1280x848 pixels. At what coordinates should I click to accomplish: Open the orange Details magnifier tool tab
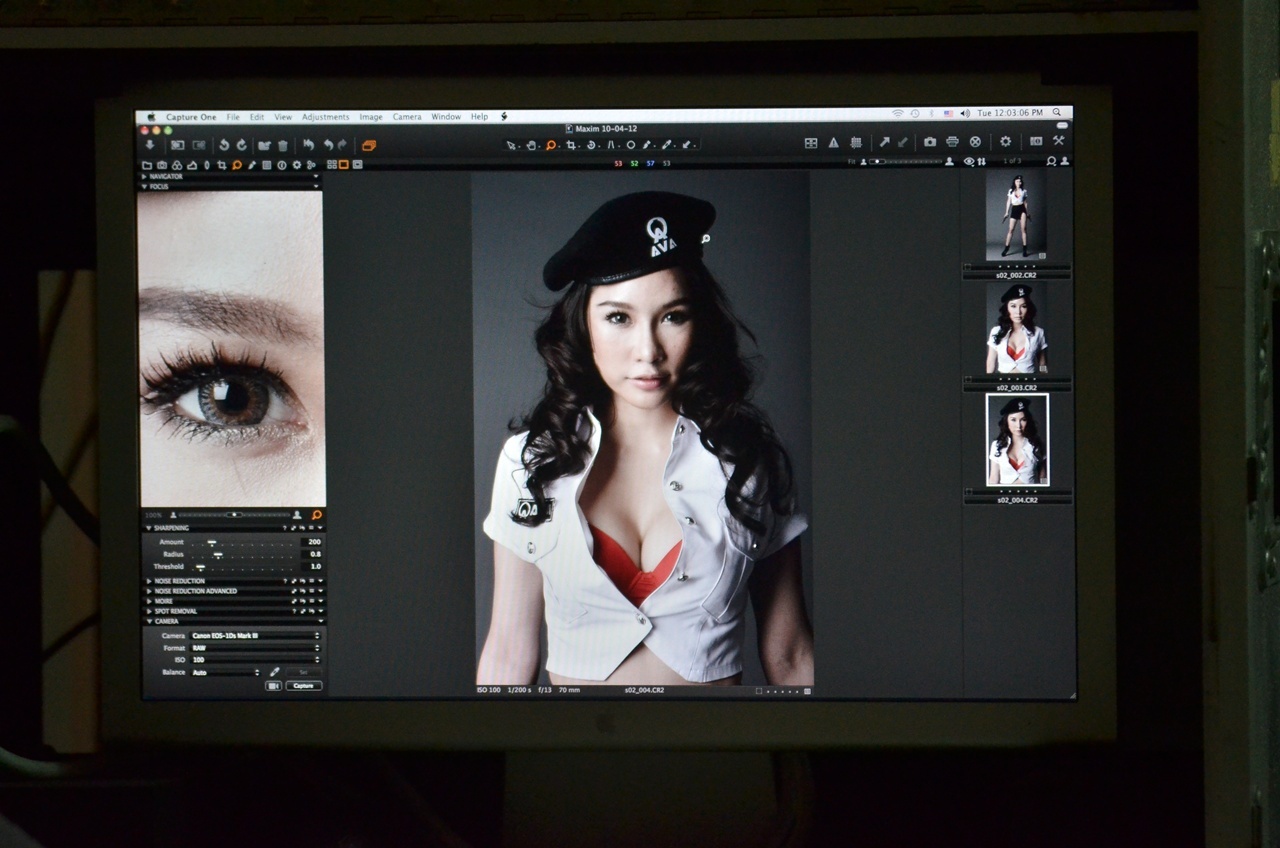tap(237, 165)
